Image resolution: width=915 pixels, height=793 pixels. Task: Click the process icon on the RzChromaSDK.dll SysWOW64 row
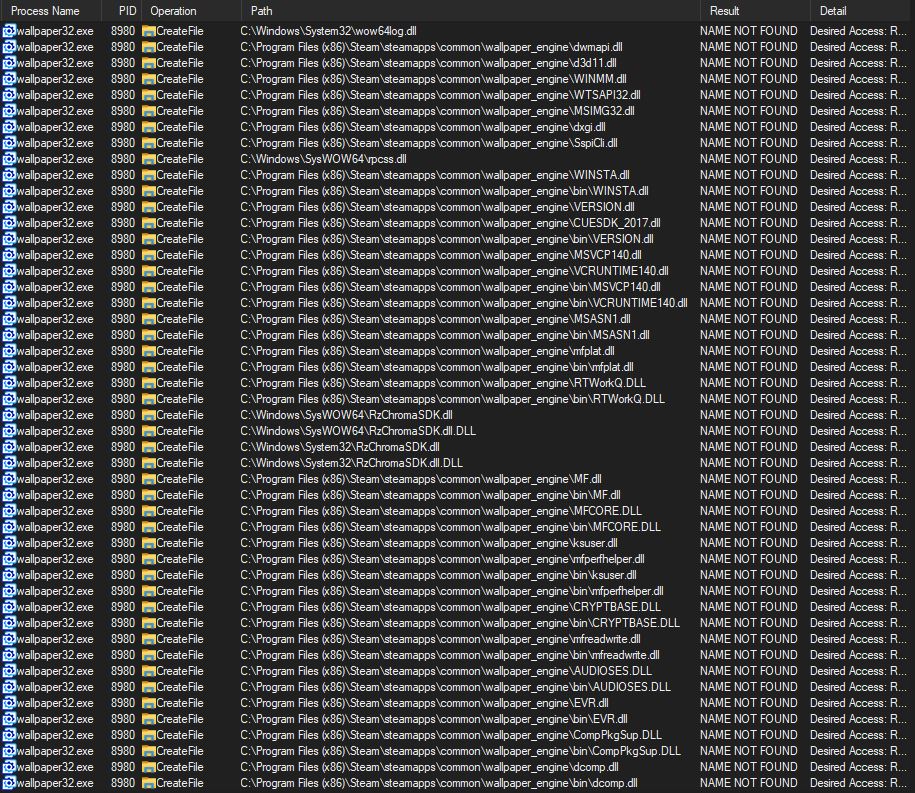coord(8,415)
